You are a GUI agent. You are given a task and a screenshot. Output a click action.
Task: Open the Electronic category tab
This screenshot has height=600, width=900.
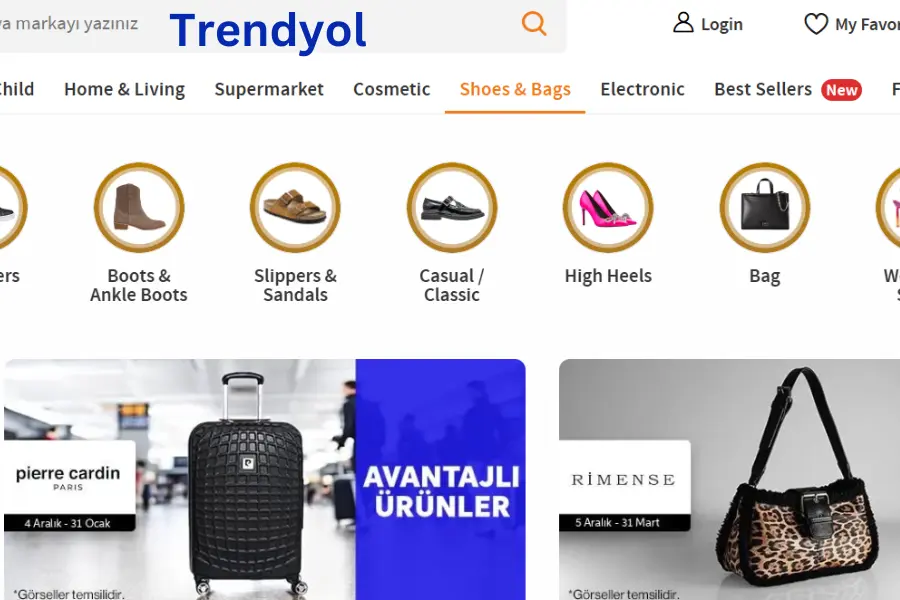coord(642,90)
